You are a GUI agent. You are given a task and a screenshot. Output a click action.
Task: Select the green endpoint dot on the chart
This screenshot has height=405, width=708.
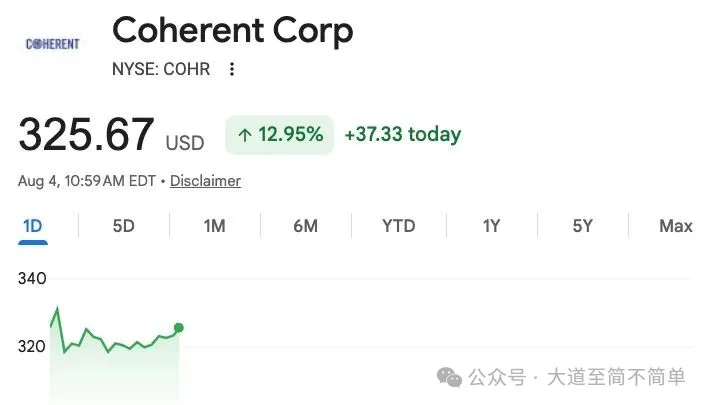tap(179, 328)
